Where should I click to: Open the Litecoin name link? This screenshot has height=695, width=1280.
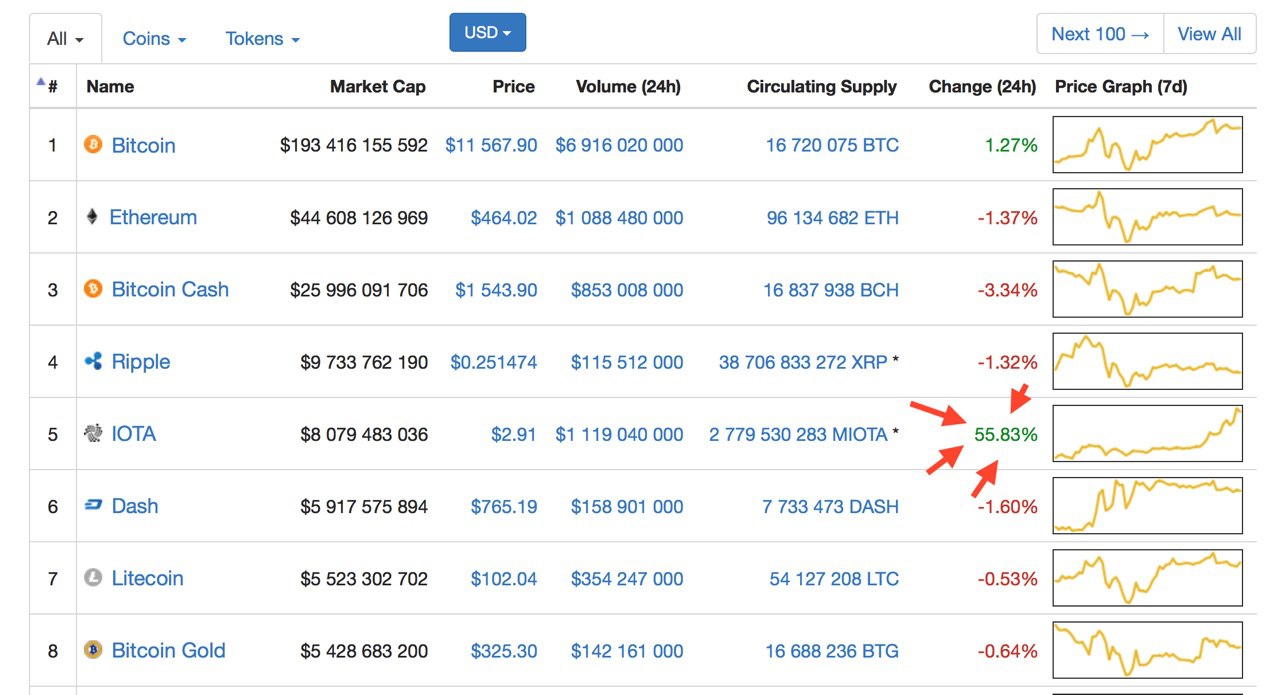(147, 578)
